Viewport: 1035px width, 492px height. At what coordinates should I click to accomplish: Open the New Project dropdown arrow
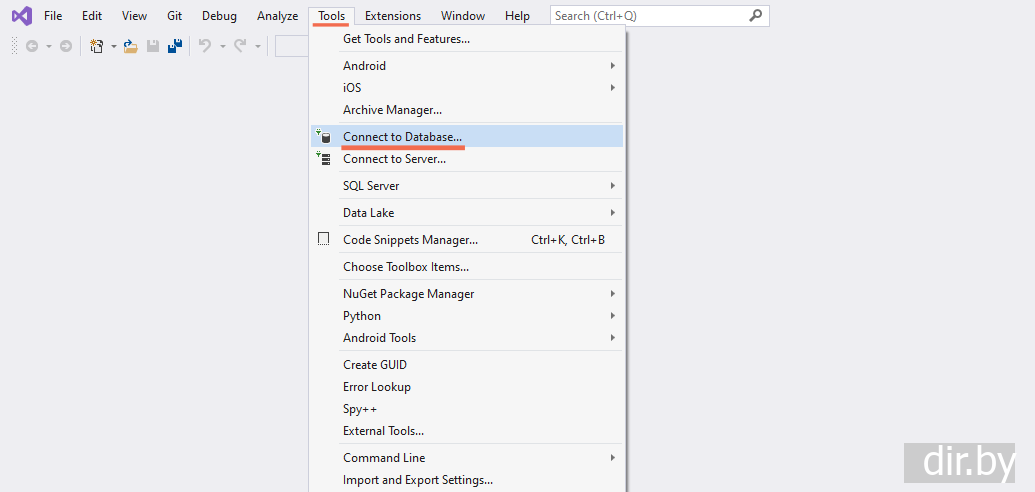pyautogui.click(x=114, y=46)
